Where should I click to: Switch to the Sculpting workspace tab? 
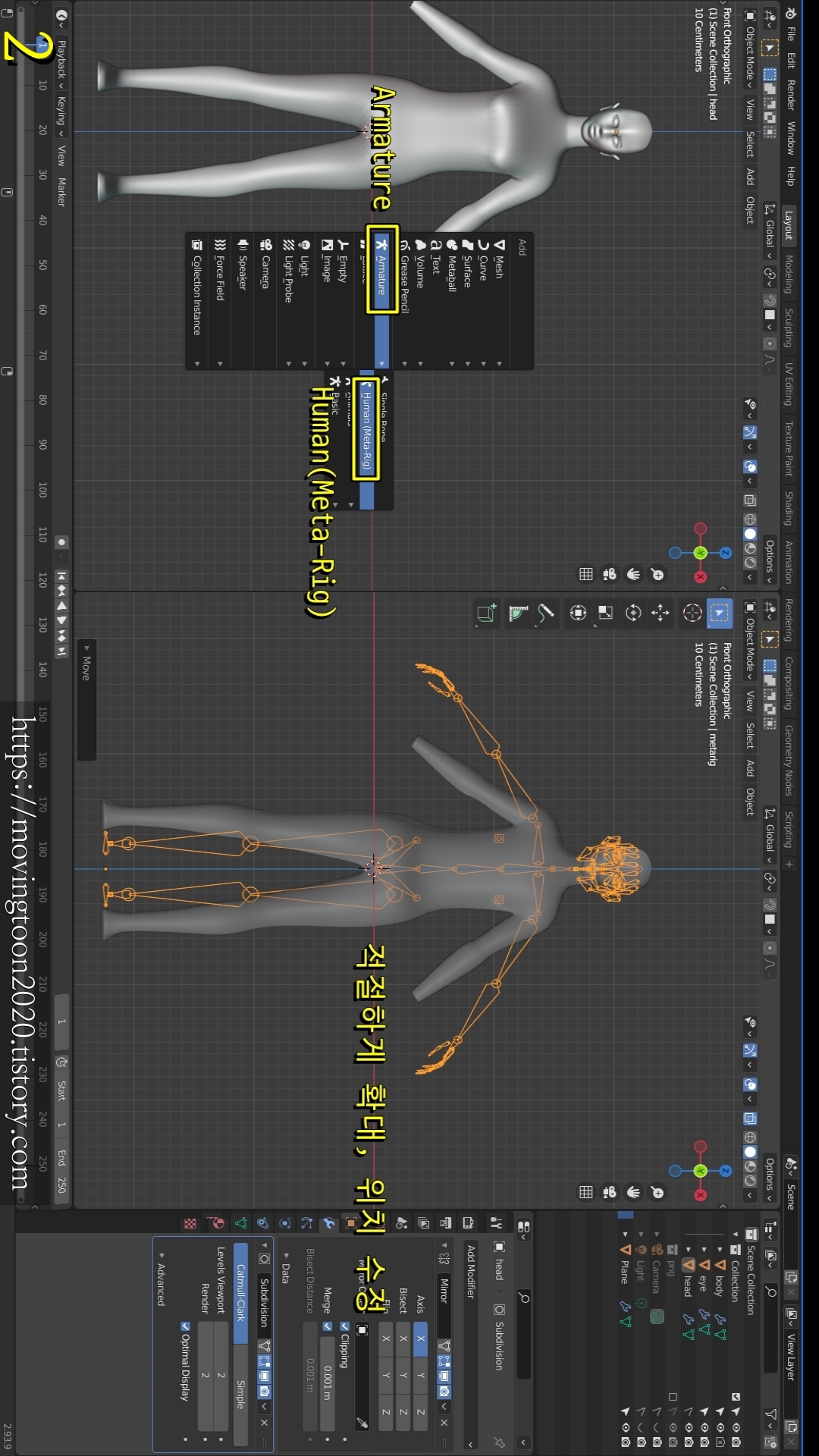click(x=789, y=328)
